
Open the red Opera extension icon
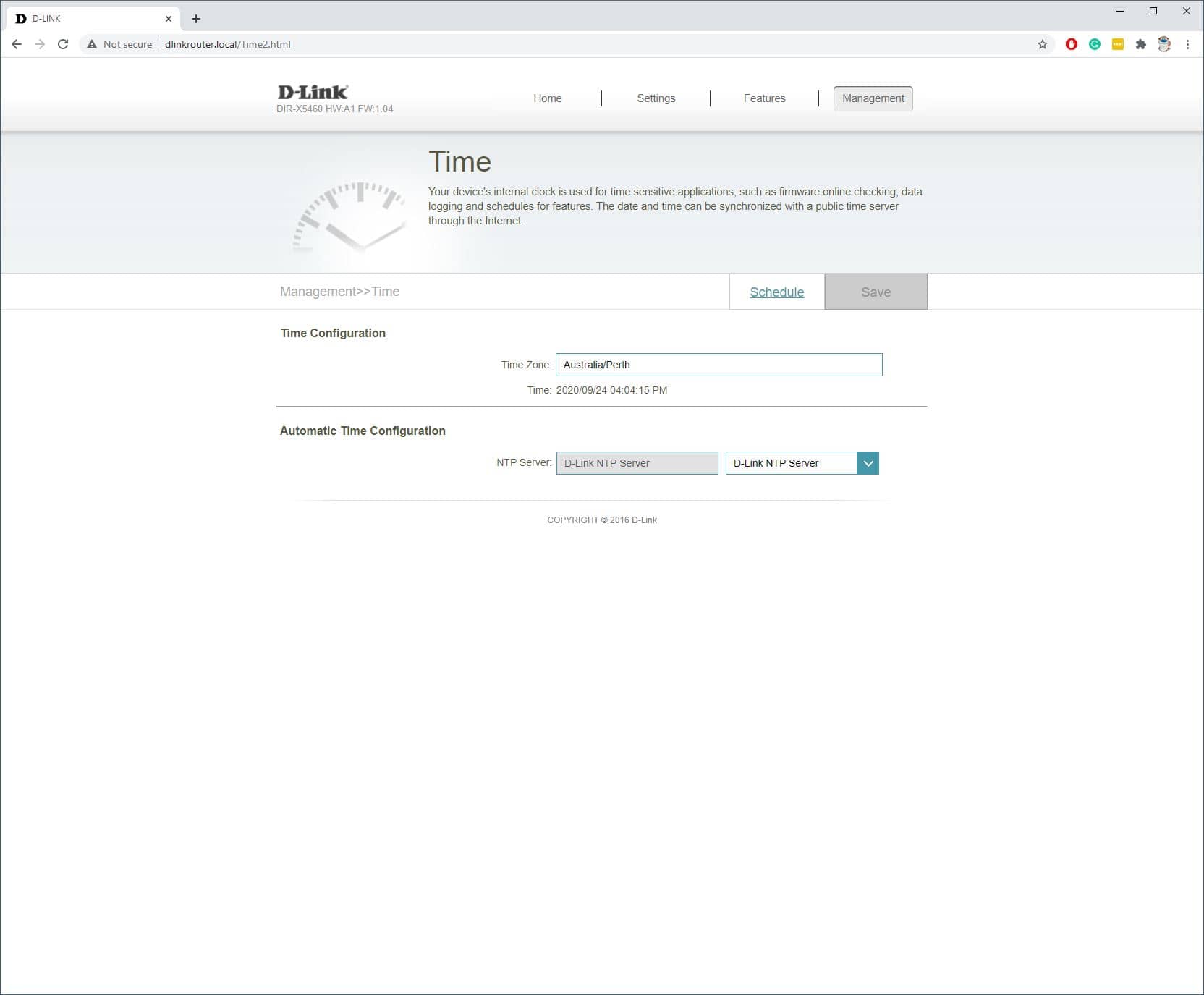click(1072, 44)
